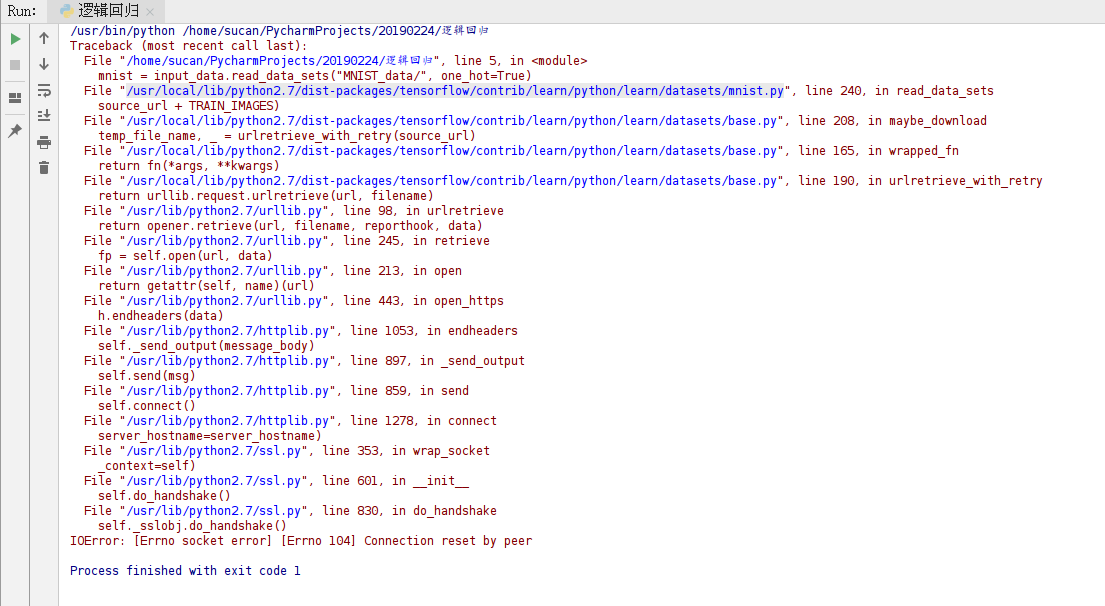Click the 'temp_file_name, _ = urlretrieve_with_retry' line
Screen dimensions: 1105x606
(x=287, y=136)
